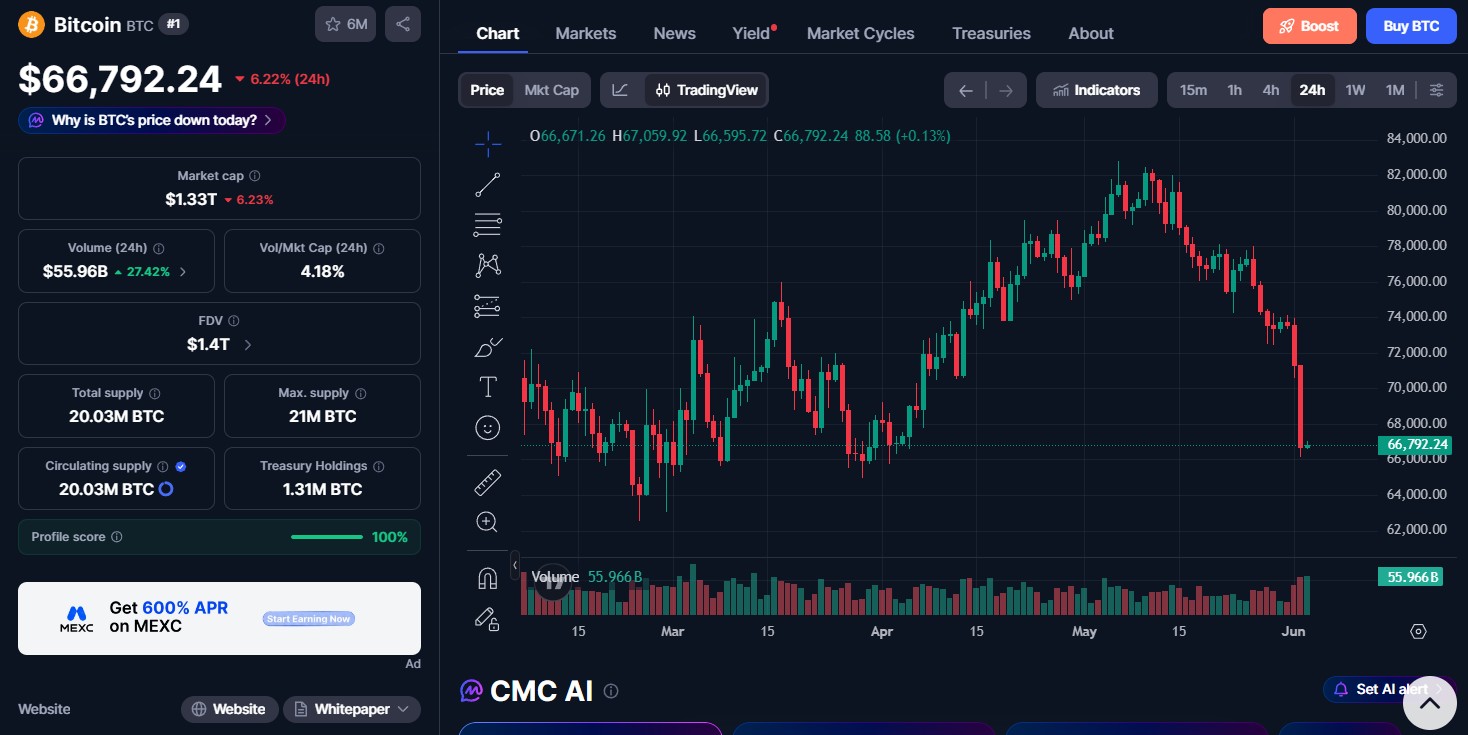Expand the Whitepaper dropdown
Screen dimensions: 1468x735
pyautogui.click(x=352, y=709)
